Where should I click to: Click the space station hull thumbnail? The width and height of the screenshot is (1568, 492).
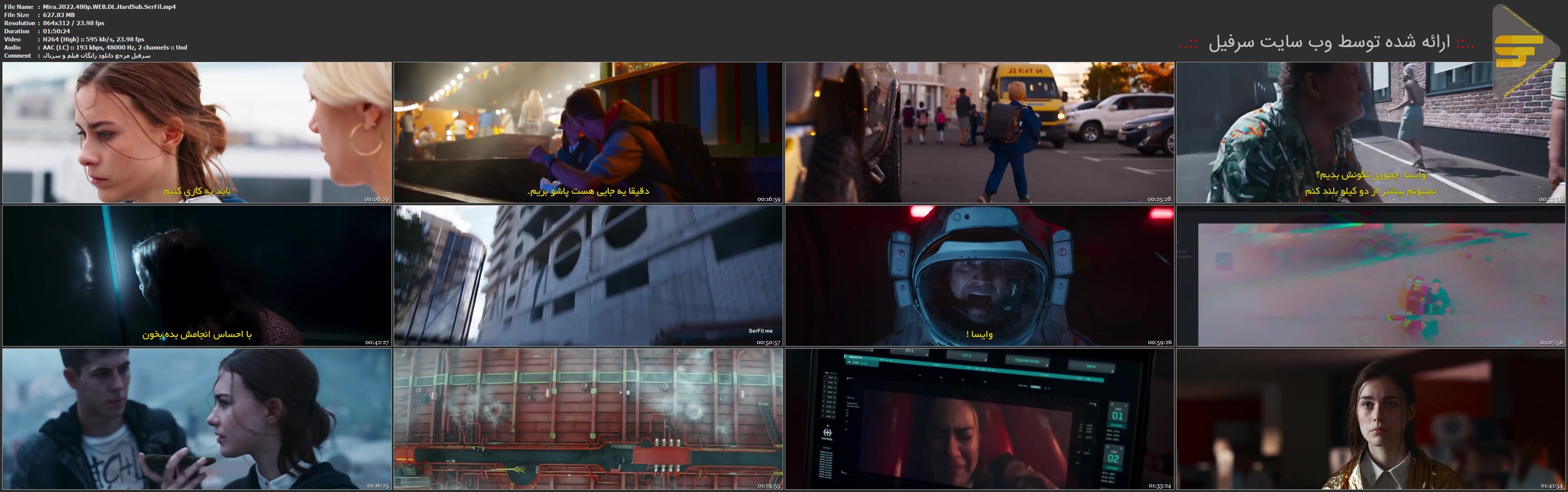588,419
